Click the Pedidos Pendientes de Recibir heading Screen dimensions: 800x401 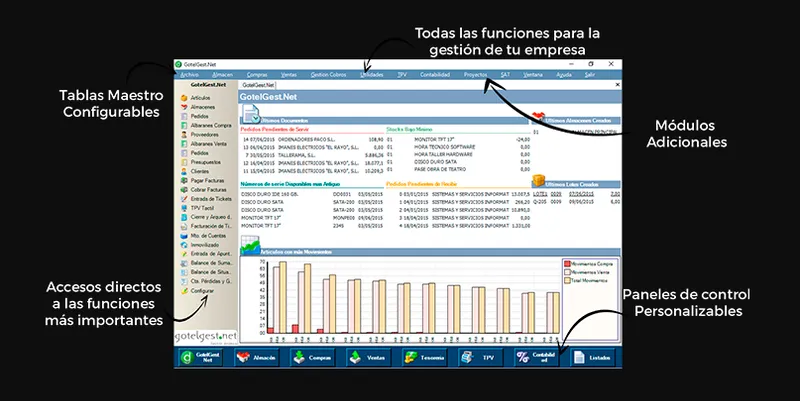pos(421,184)
